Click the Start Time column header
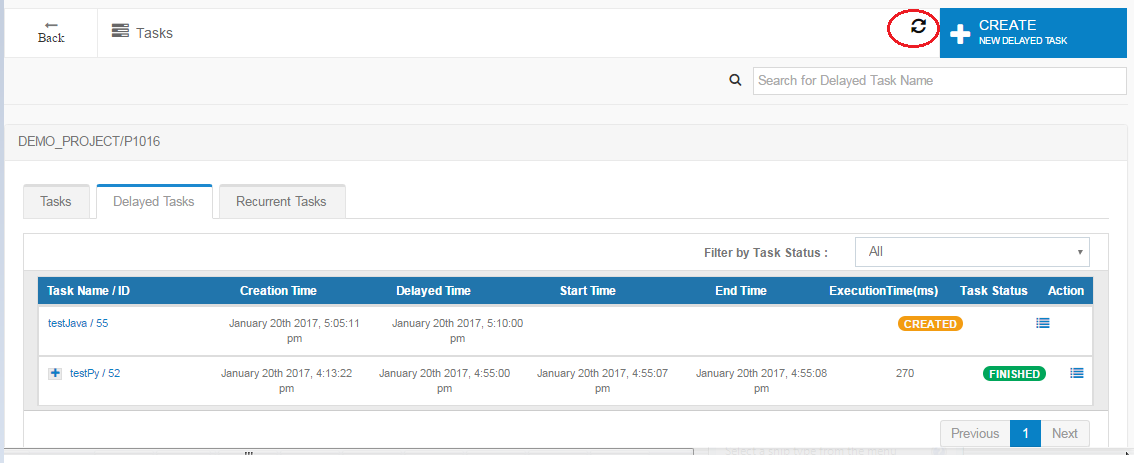This screenshot has width=1145, height=463. pyautogui.click(x=588, y=291)
